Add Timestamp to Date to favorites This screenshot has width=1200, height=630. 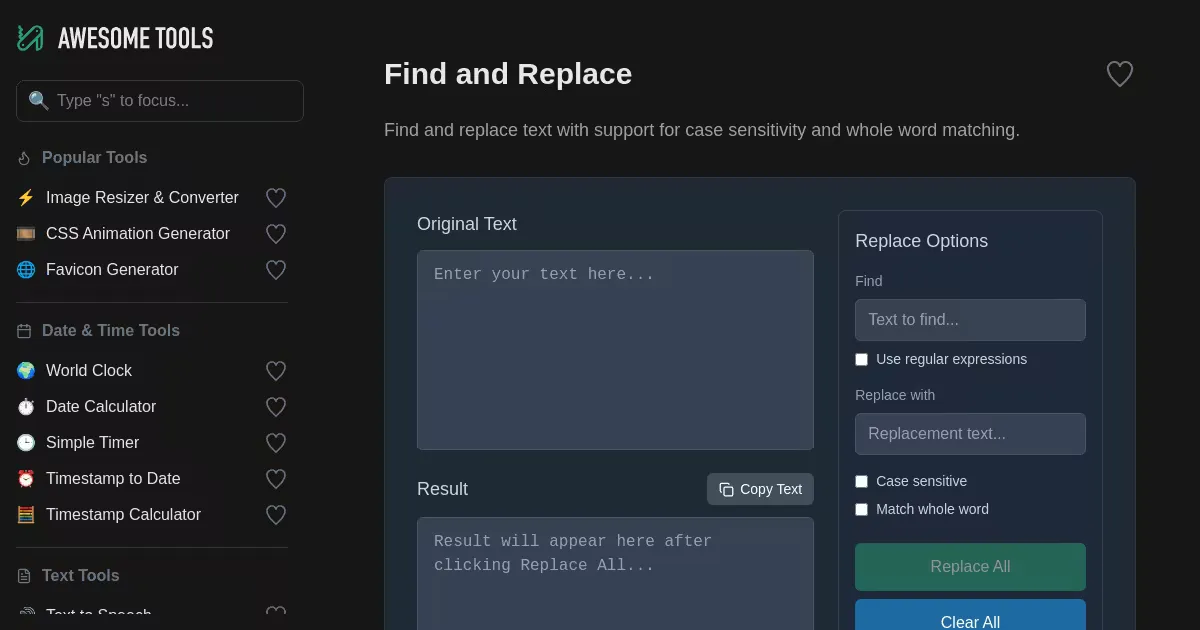[x=276, y=479]
